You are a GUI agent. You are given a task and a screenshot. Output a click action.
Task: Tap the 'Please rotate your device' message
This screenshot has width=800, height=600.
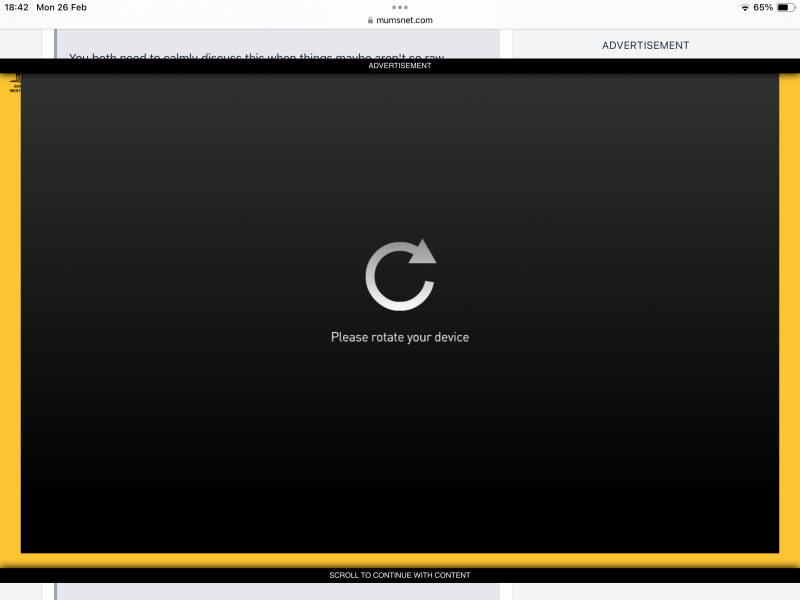click(400, 337)
